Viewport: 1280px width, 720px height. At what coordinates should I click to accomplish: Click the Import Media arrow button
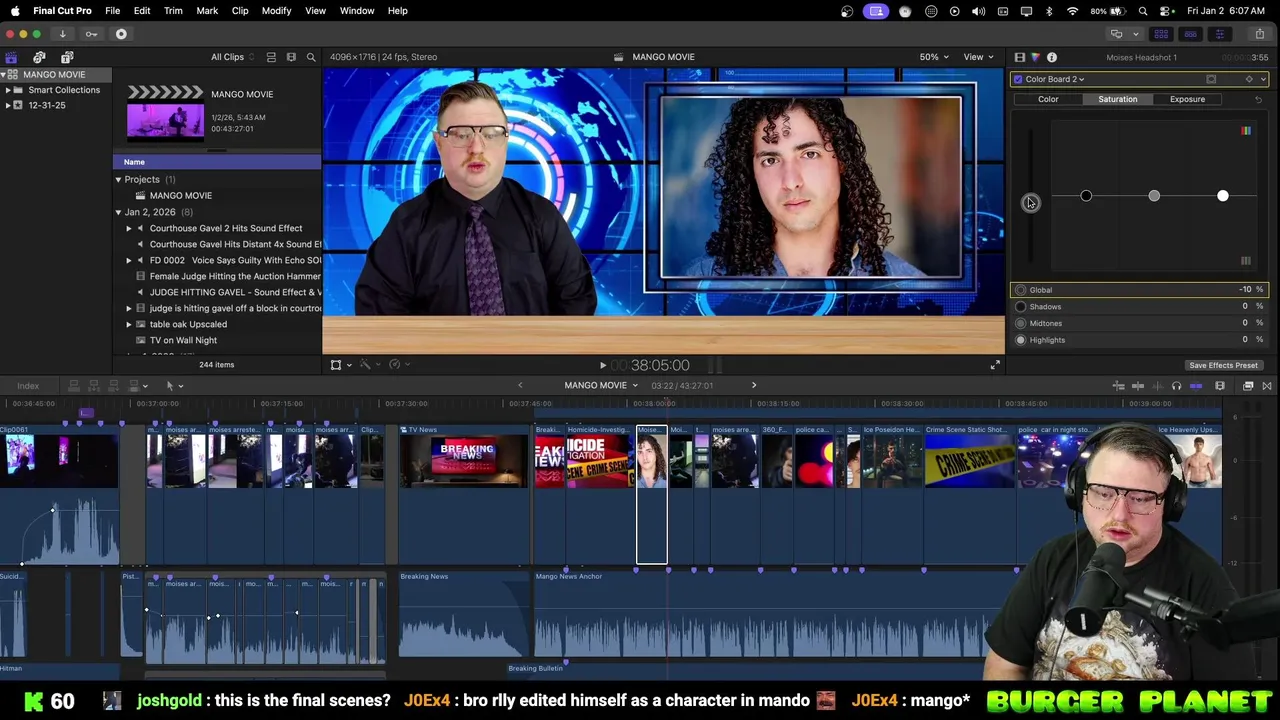pyautogui.click(x=62, y=34)
